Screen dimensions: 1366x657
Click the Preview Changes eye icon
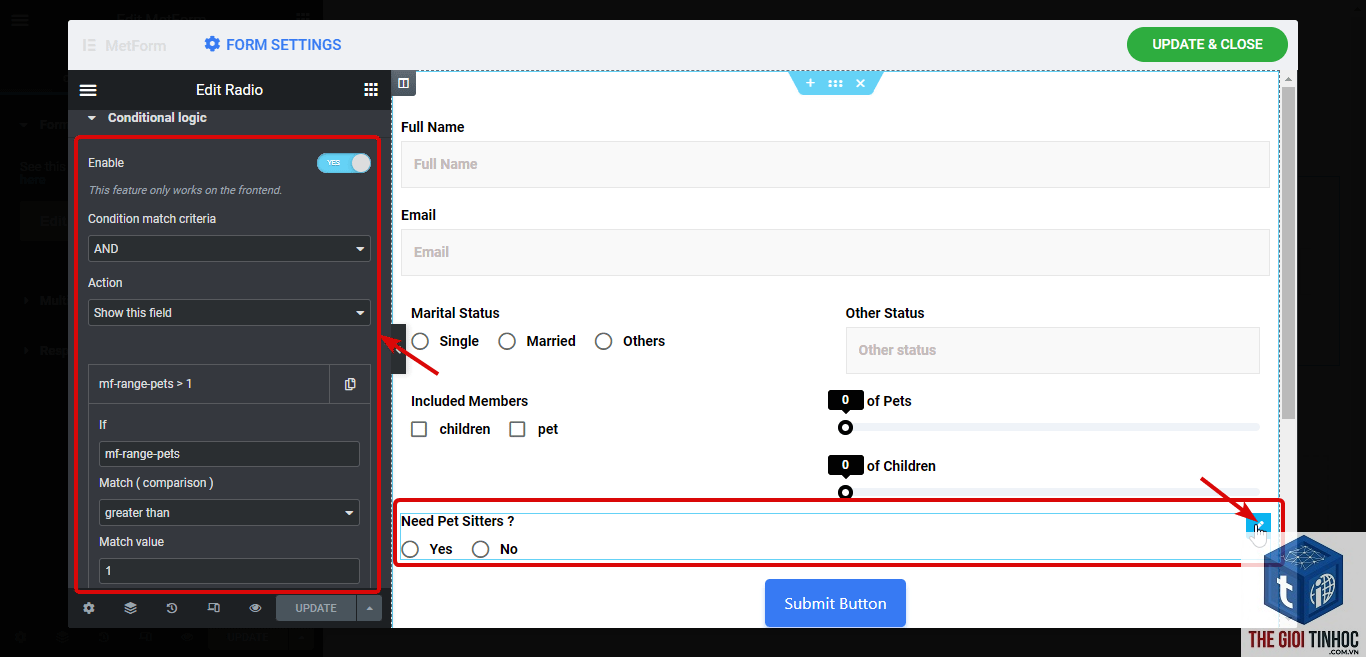point(255,608)
